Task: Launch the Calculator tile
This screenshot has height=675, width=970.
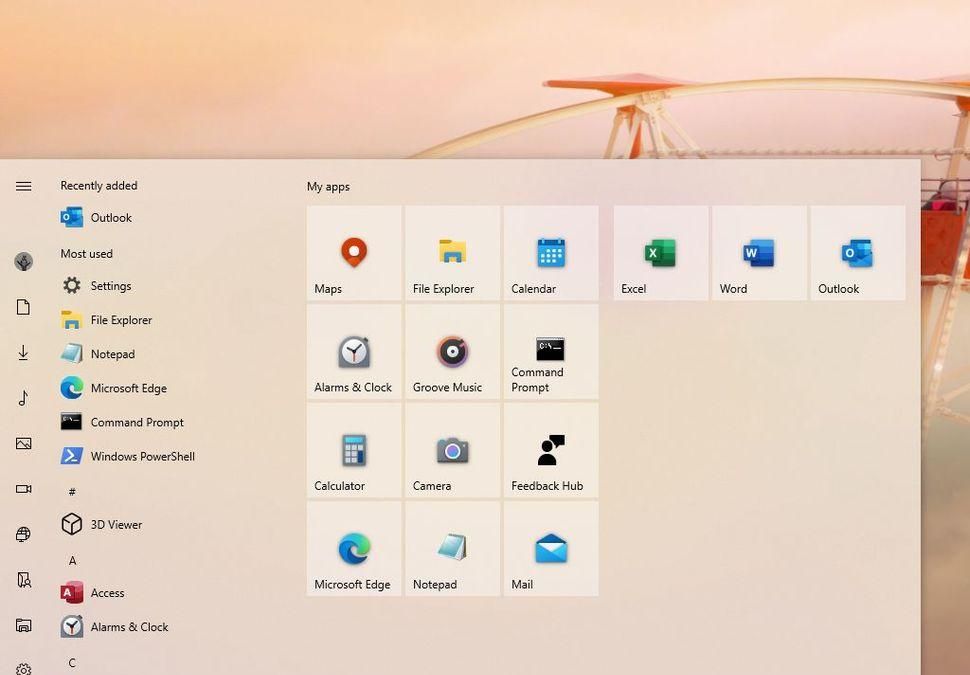Action: [353, 450]
